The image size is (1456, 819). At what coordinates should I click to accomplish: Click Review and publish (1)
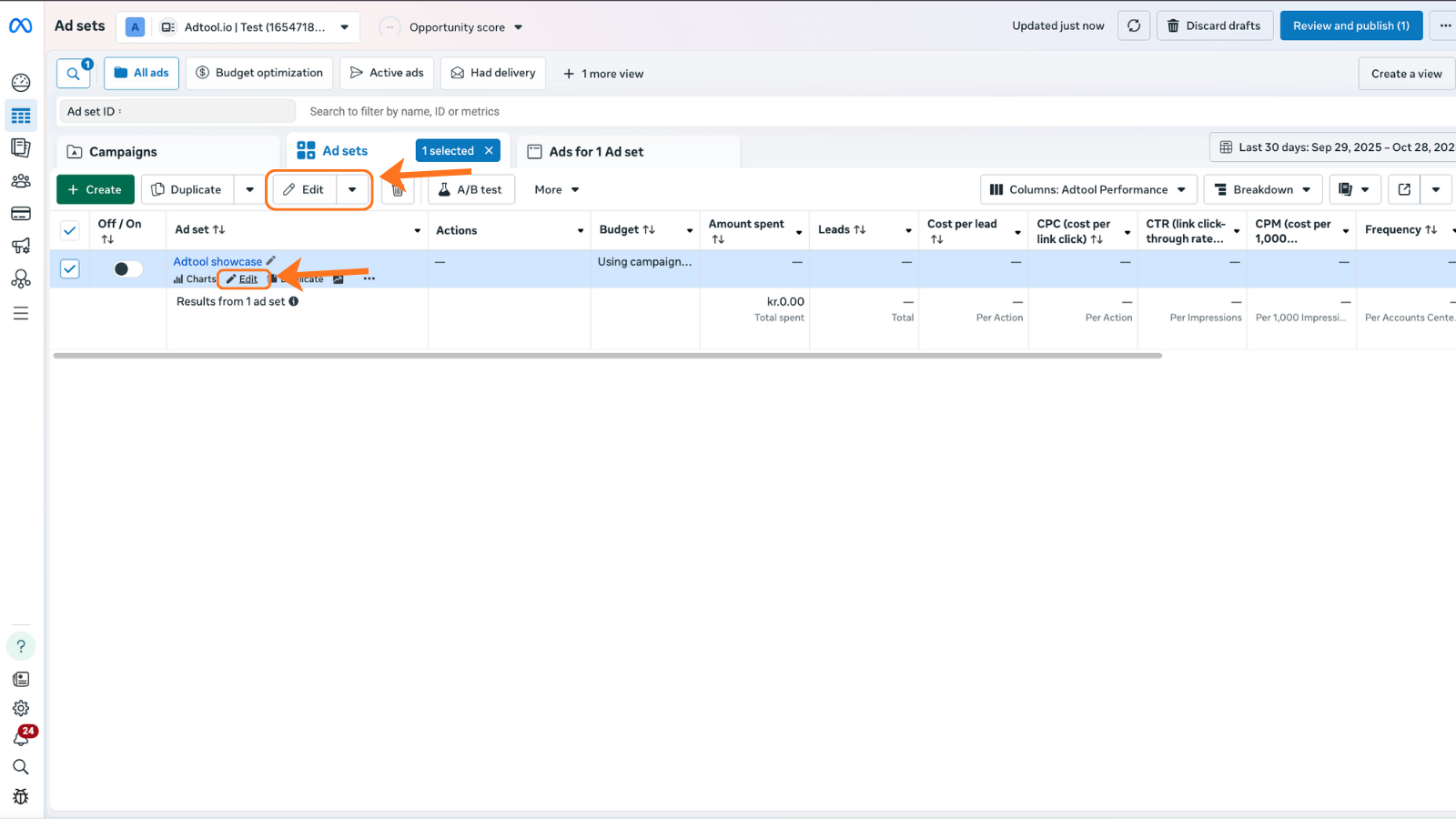pyautogui.click(x=1351, y=25)
